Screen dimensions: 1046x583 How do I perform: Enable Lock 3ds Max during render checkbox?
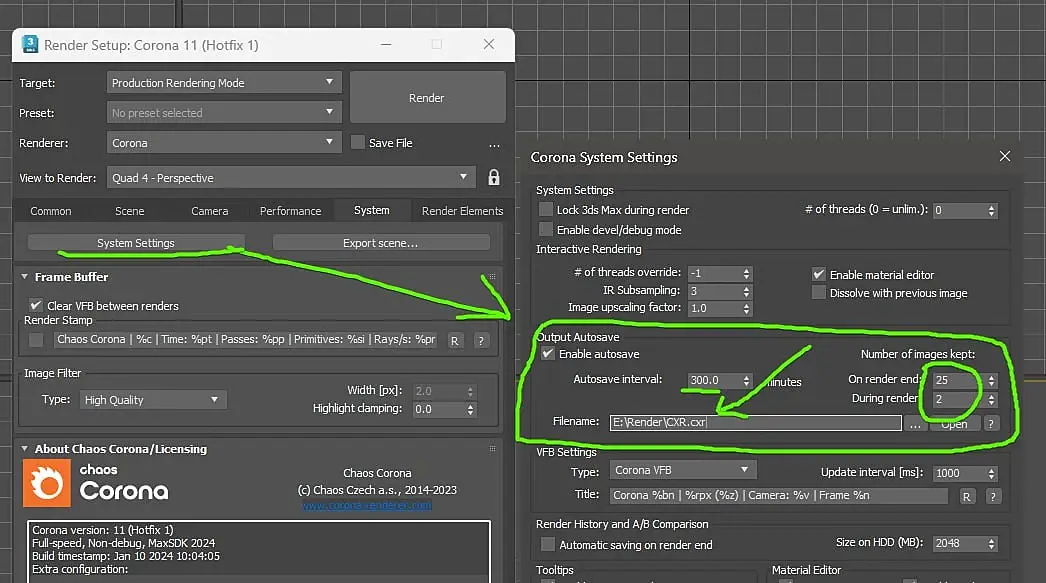546,210
